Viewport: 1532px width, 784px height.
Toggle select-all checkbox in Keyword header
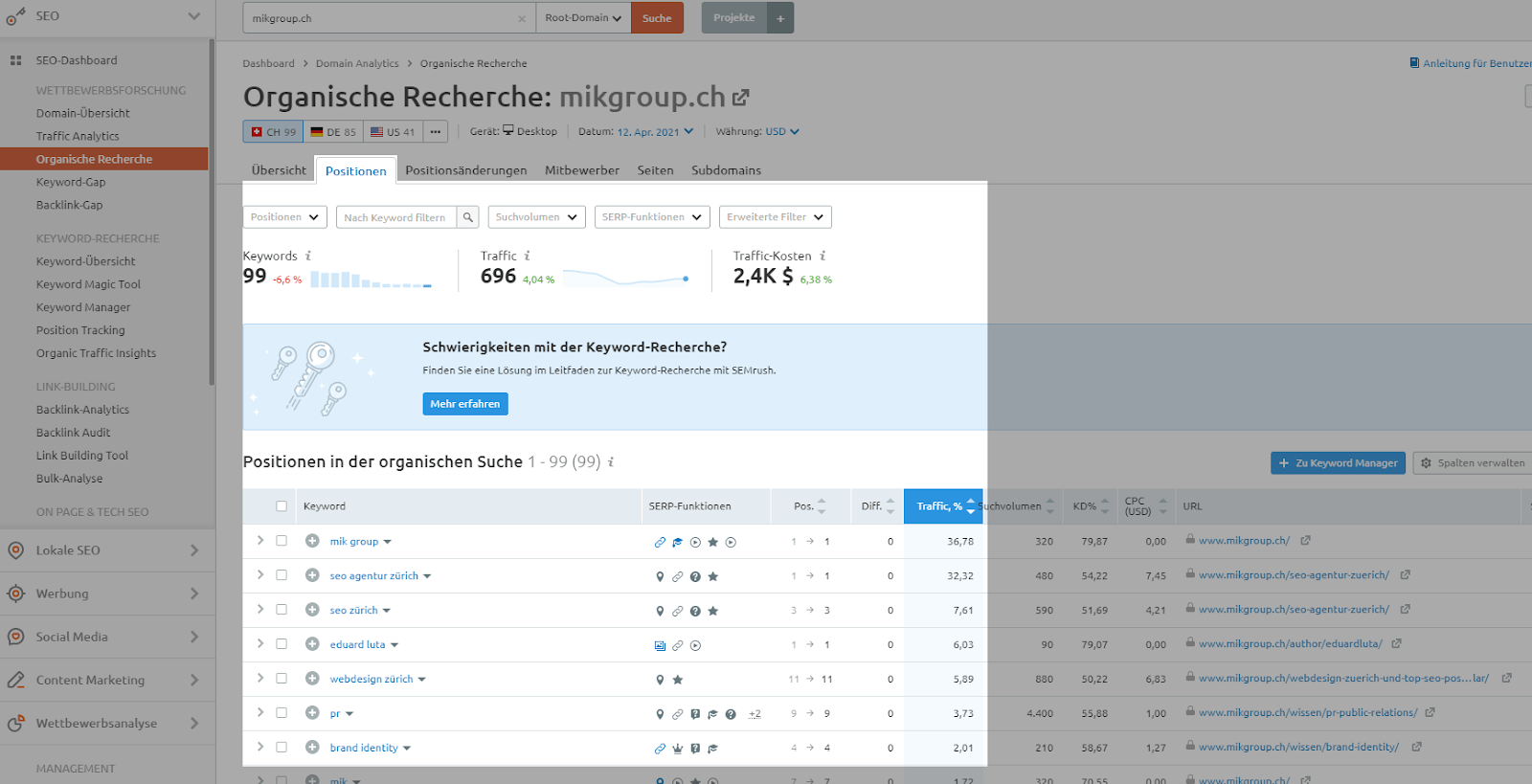[282, 506]
